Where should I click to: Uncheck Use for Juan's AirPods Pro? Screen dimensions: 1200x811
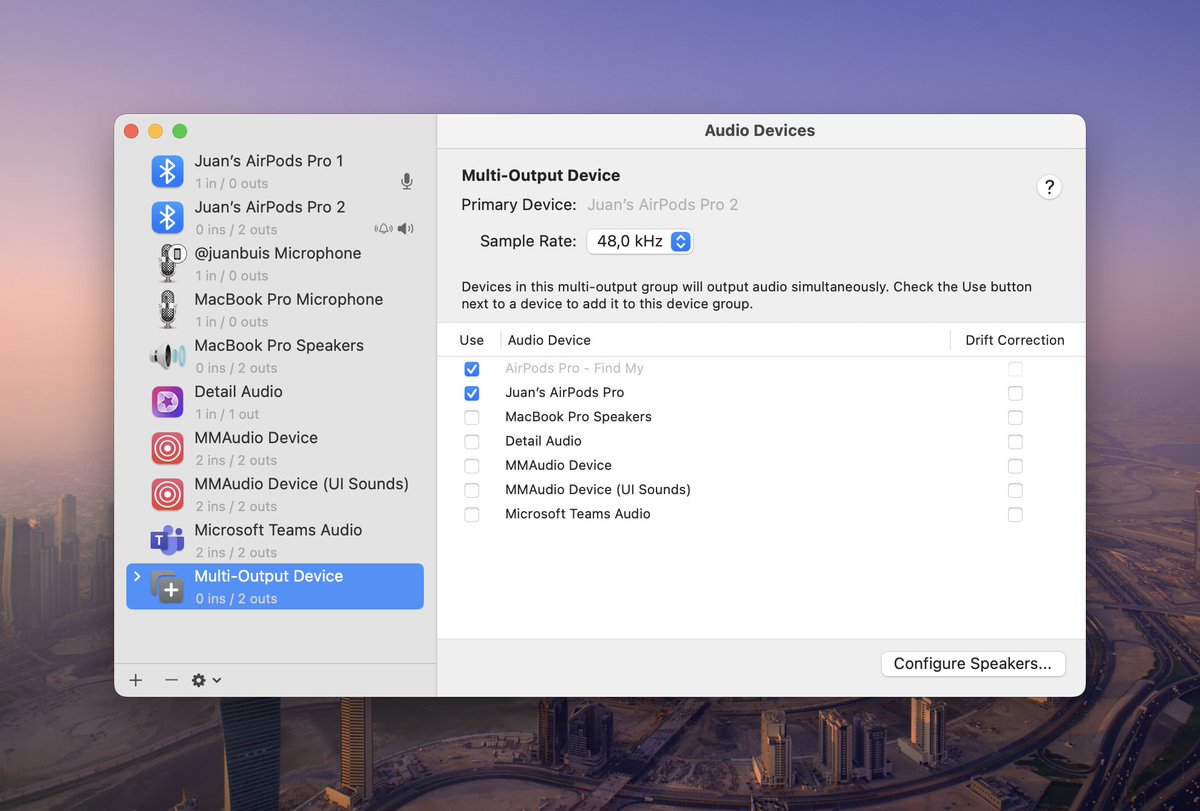[x=472, y=393]
